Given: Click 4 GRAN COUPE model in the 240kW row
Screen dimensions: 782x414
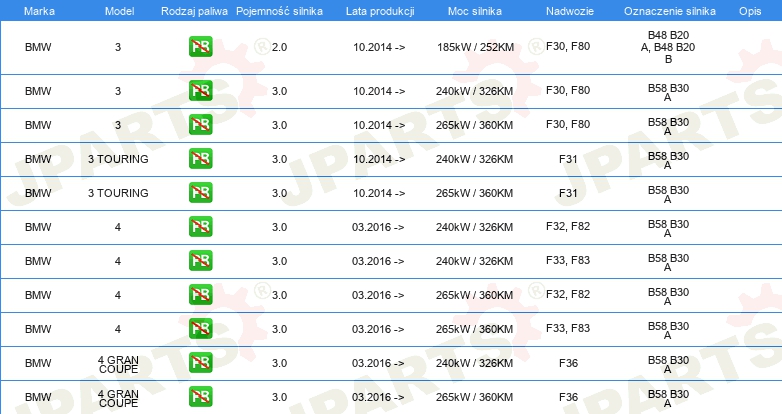Looking at the screenshot, I should tap(118, 365).
